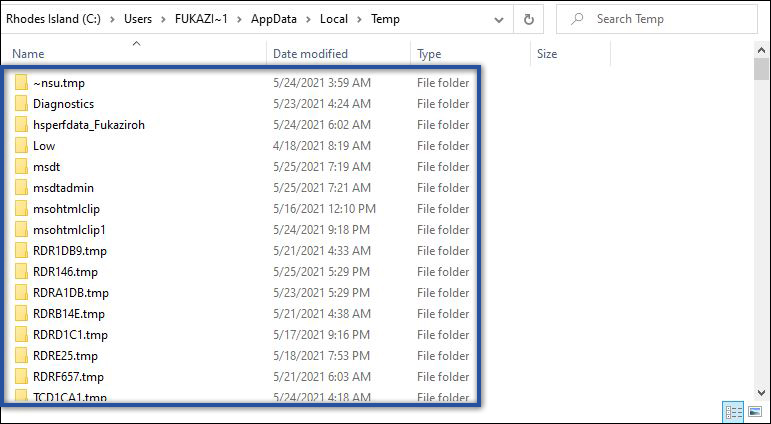Expand chevron after Local breadcrumb
Viewport: 771px width, 424px height.
[359, 19]
